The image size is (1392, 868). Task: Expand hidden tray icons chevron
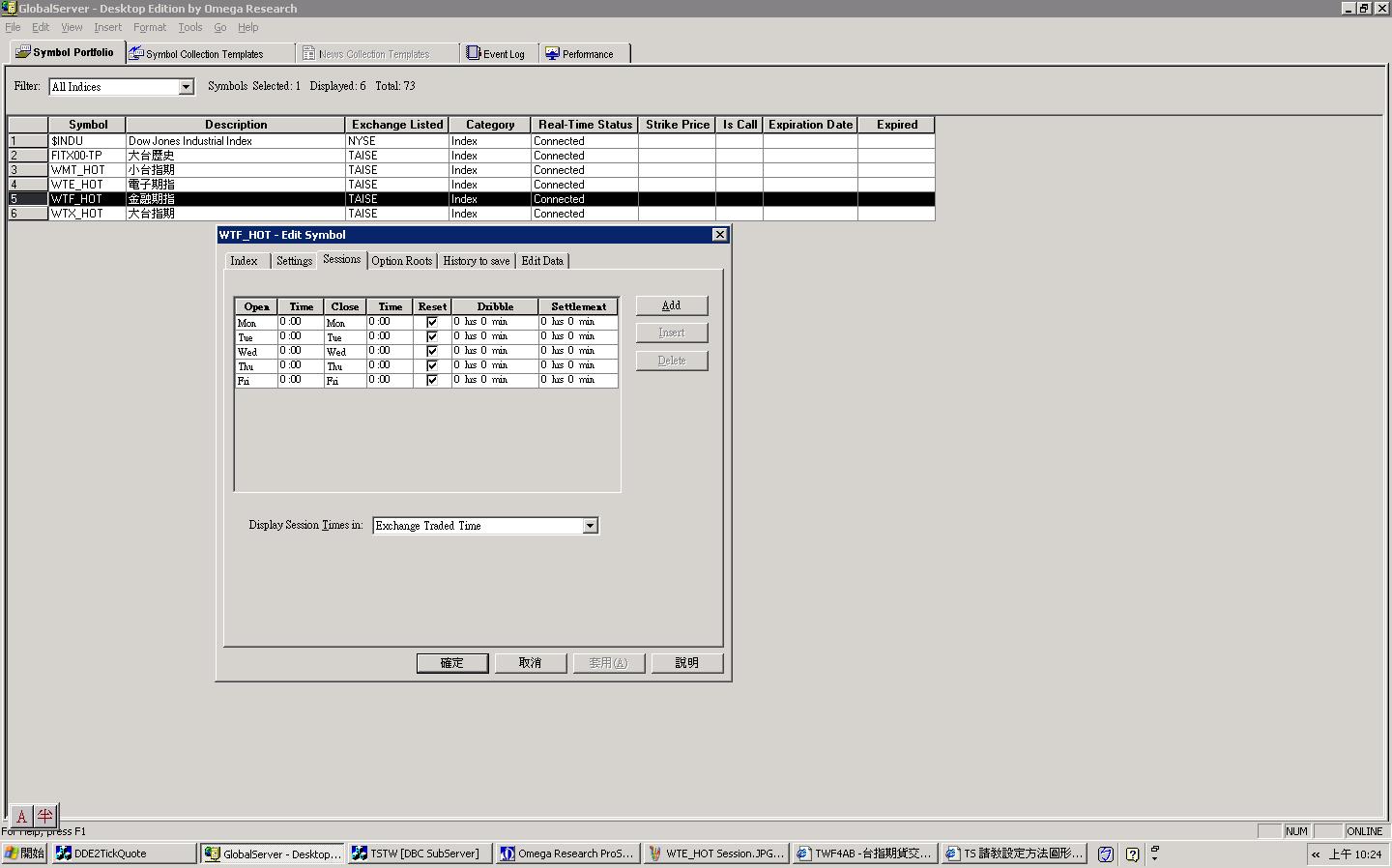click(1316, 854)
